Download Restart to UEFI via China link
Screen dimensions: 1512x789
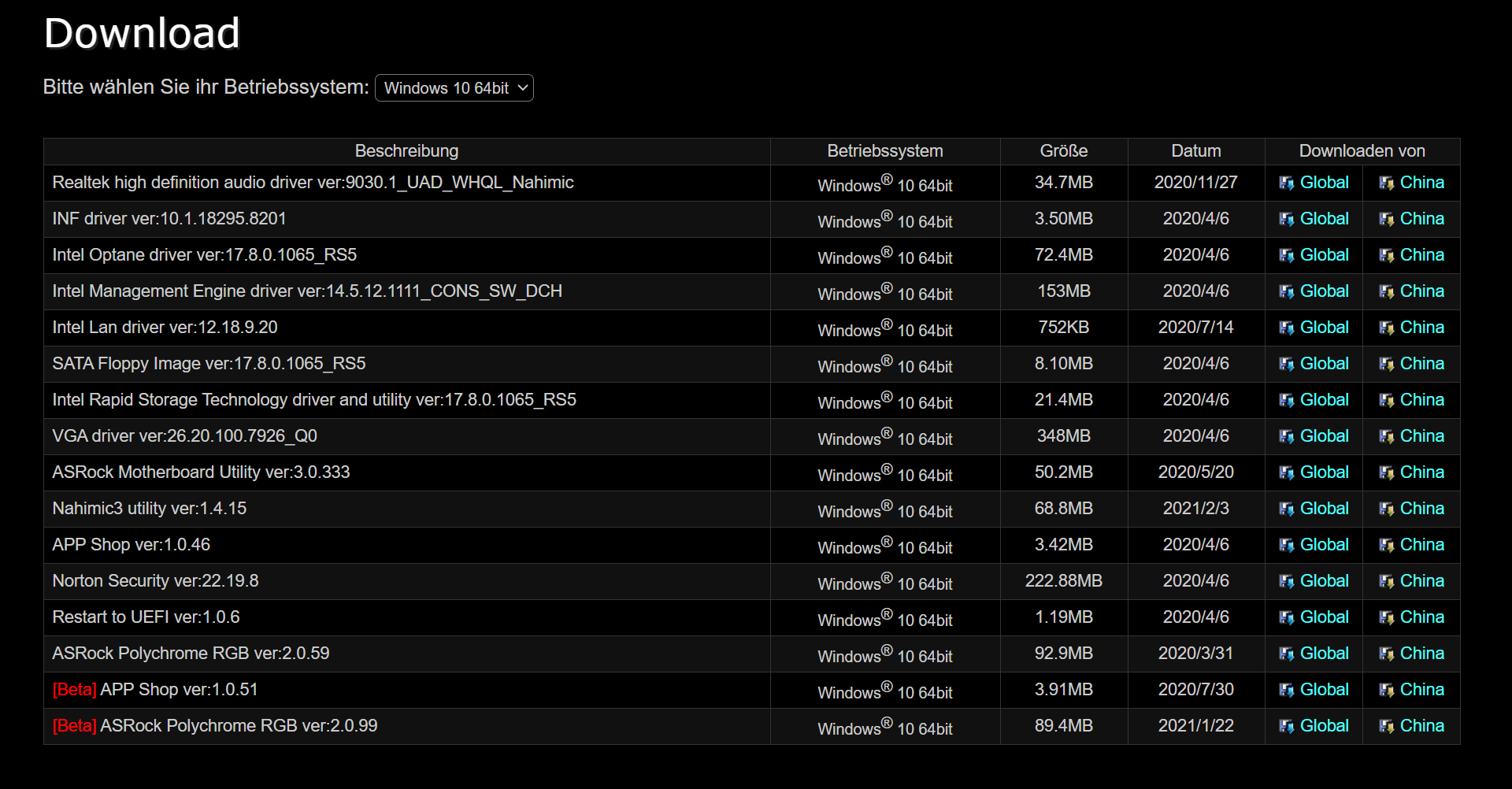[x=1421, y=617]
